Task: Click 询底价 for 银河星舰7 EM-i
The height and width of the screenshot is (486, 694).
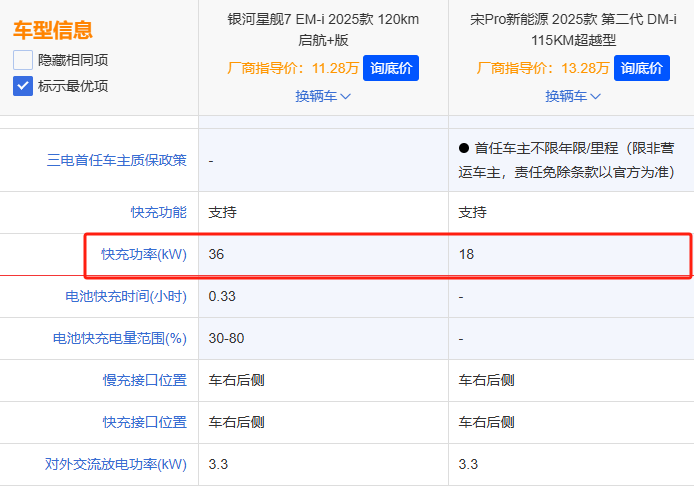Action: [x=391, y=68]
